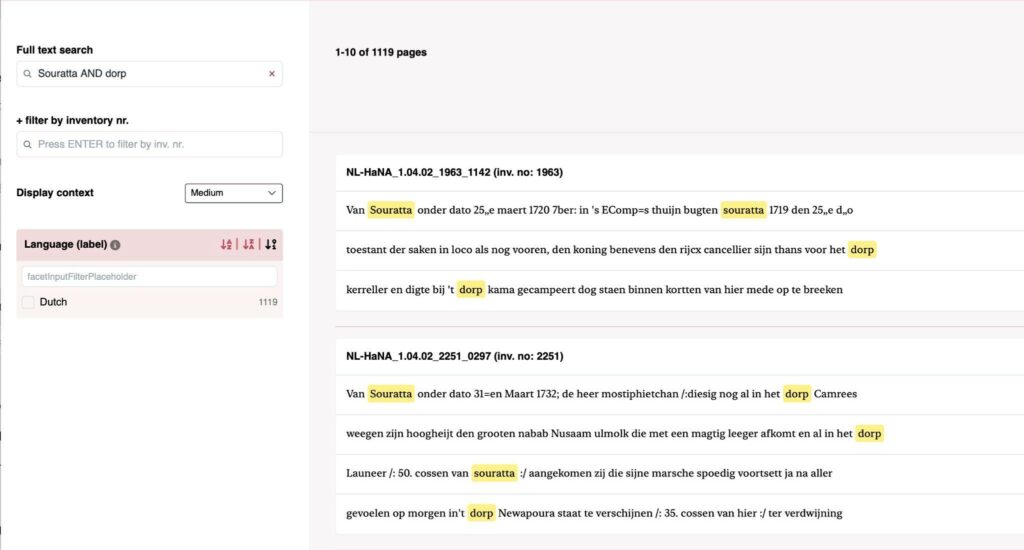Click the magnifier icon in full text search
1024x550 pixels.
tap(28, 74)
